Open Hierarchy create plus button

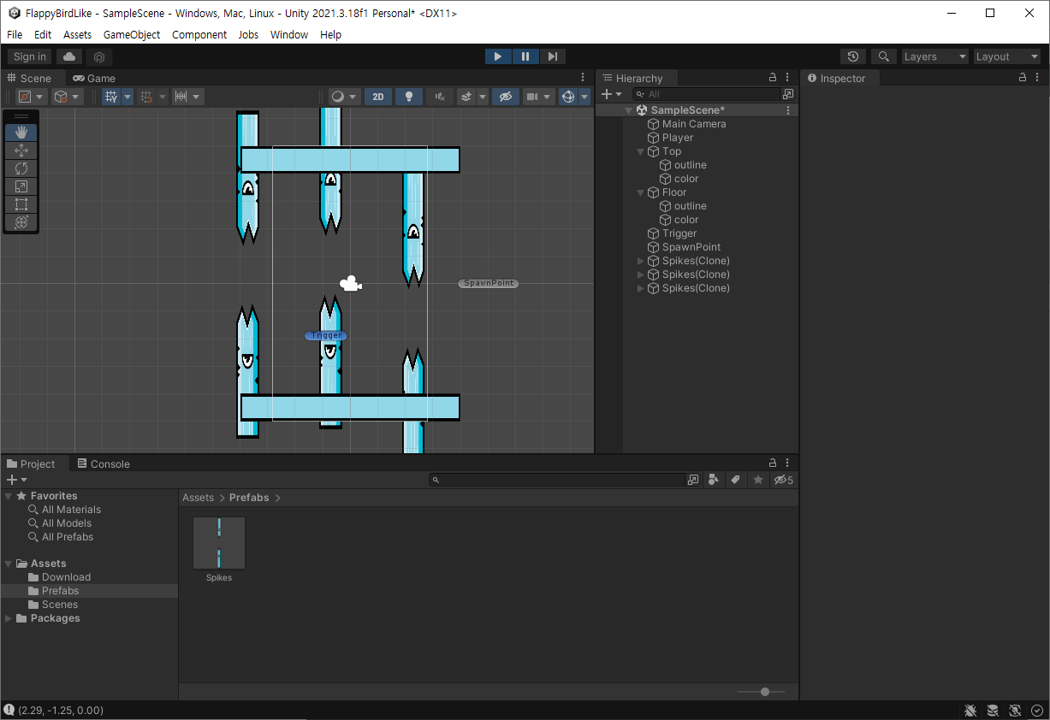coord(611,94)
